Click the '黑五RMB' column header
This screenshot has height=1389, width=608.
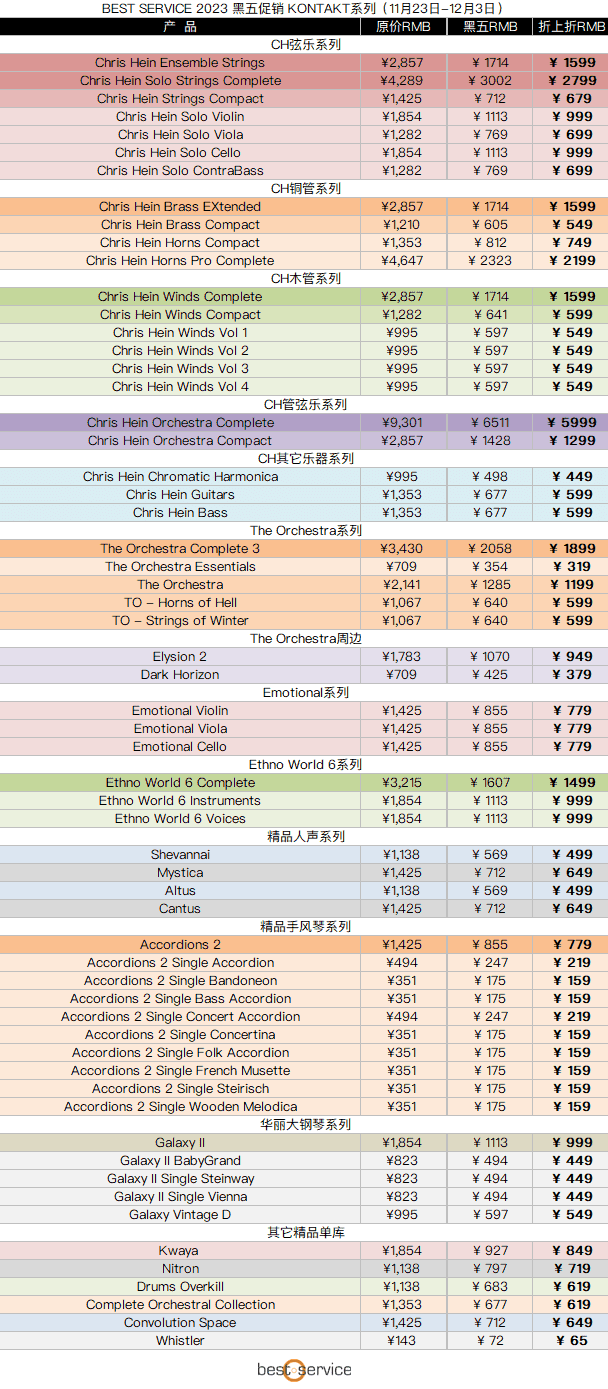(490, 26)
